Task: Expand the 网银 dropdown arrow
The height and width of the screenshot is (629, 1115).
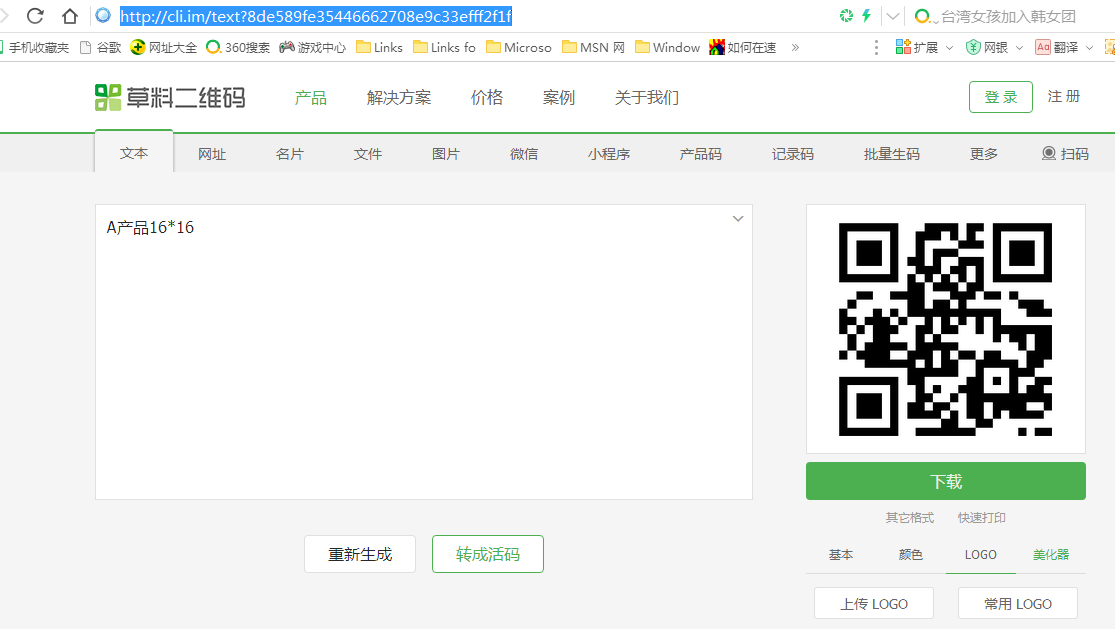Action: (1019, 48)
